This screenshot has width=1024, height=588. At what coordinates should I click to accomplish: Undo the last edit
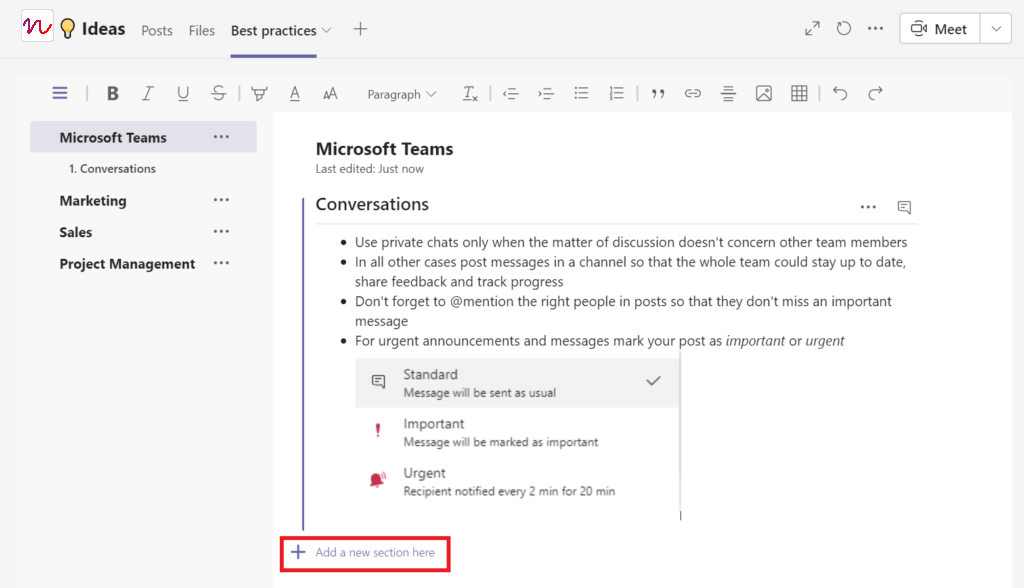840,93
